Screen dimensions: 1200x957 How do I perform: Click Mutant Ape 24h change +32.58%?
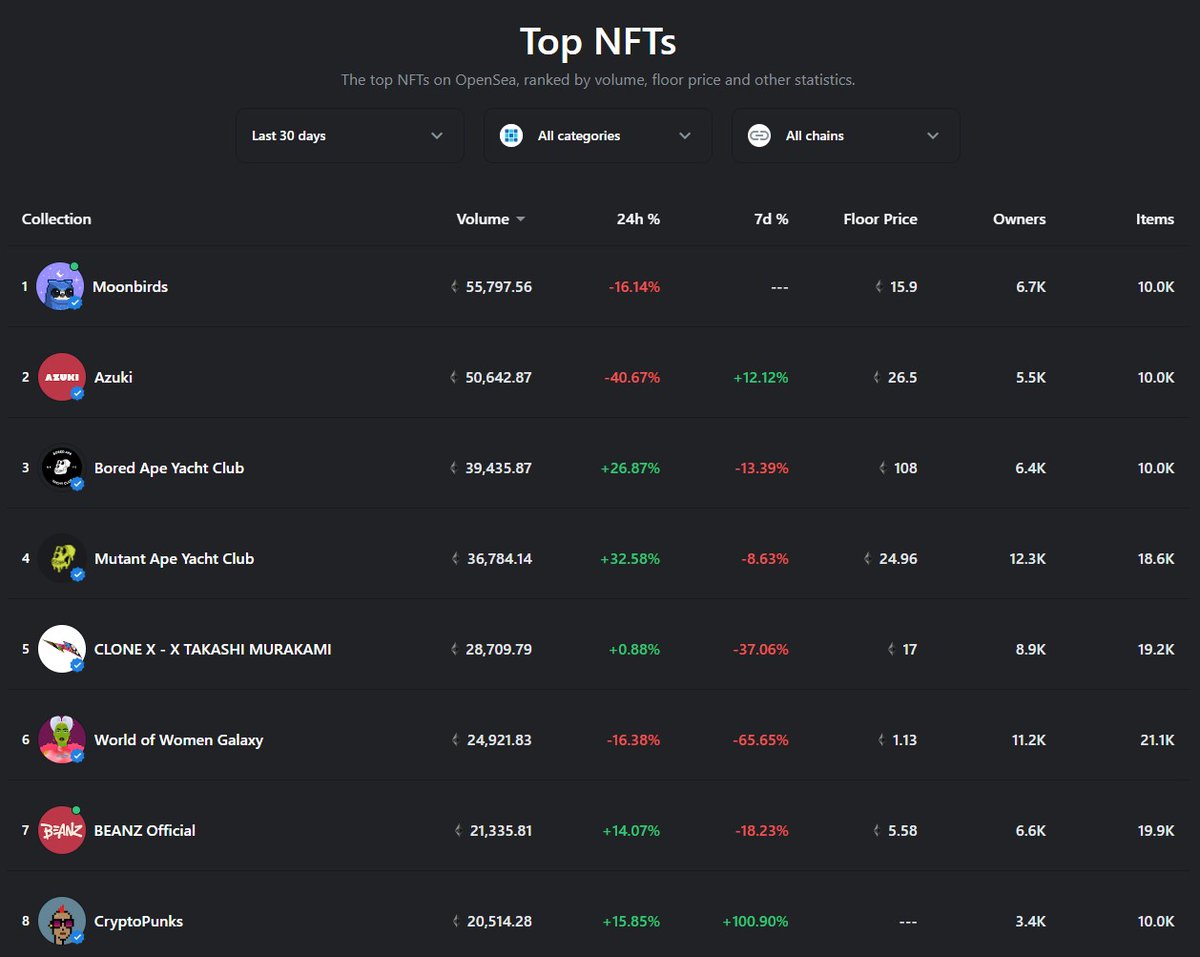pos(630,559)
